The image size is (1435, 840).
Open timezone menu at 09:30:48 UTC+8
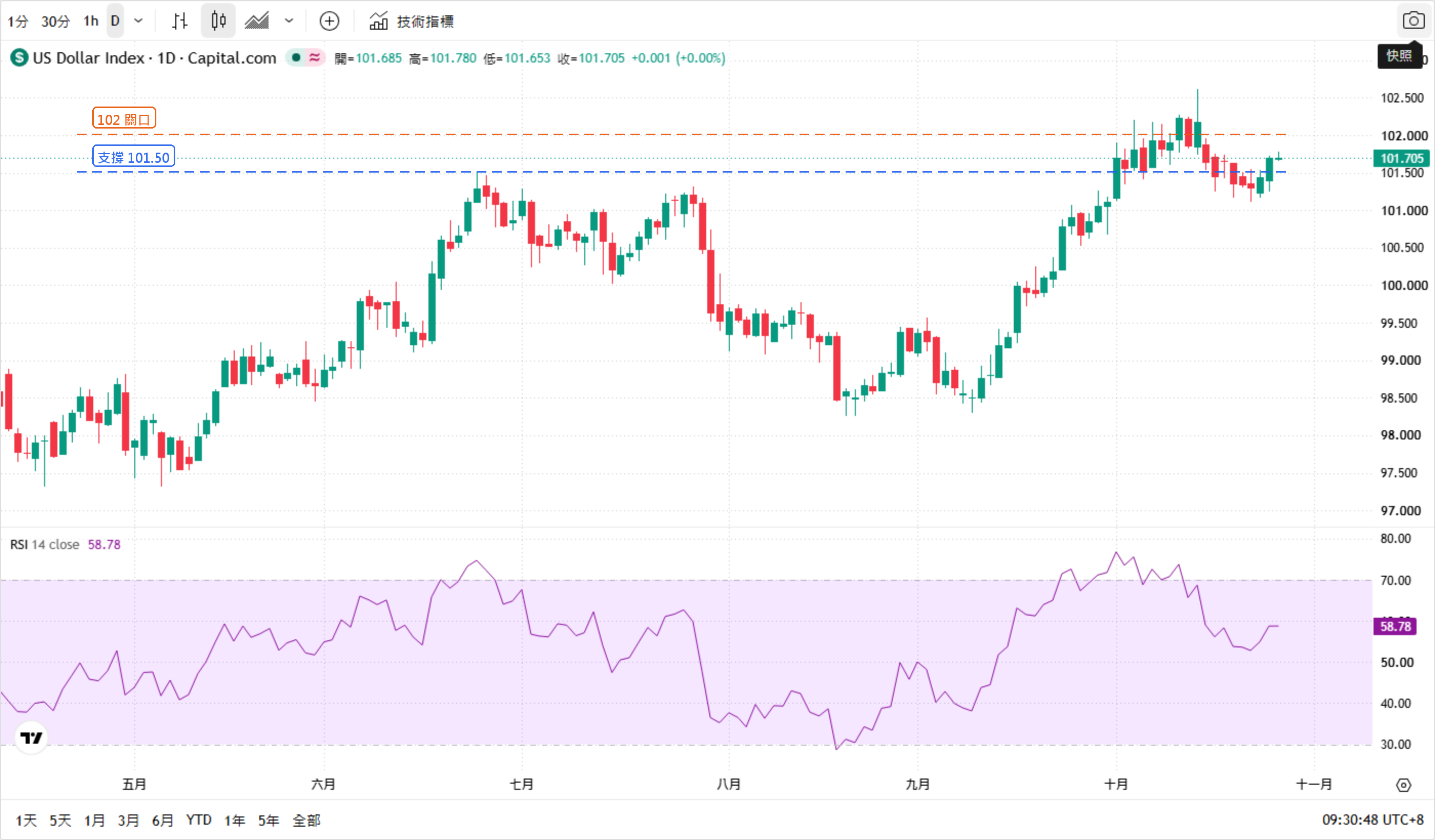click(x=1372, y=820)
